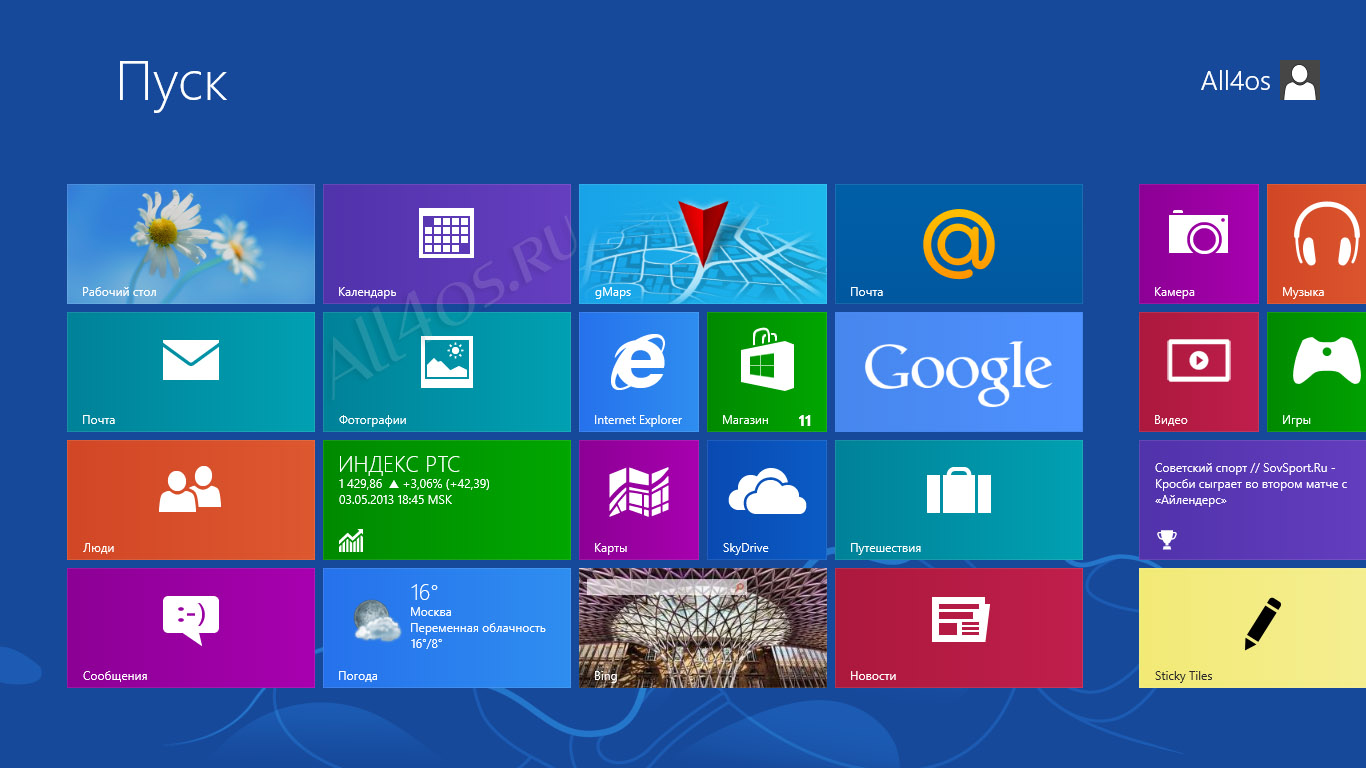
Task: Open the Видео video tile
Action: (x=1199, y=372)
